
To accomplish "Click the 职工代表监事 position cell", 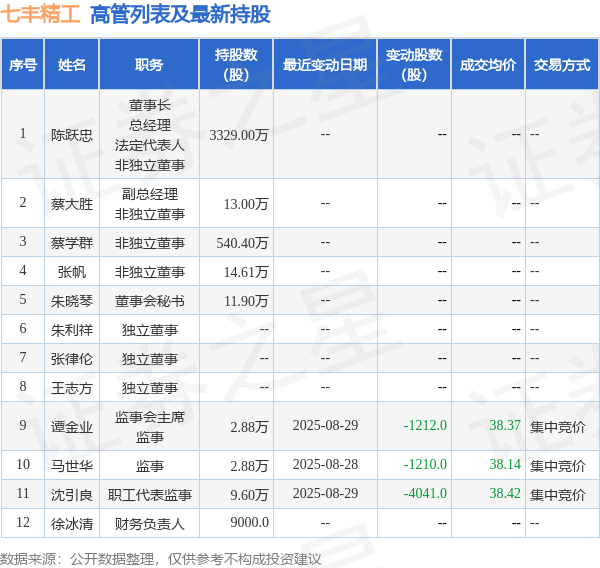I will pos(150,495).
